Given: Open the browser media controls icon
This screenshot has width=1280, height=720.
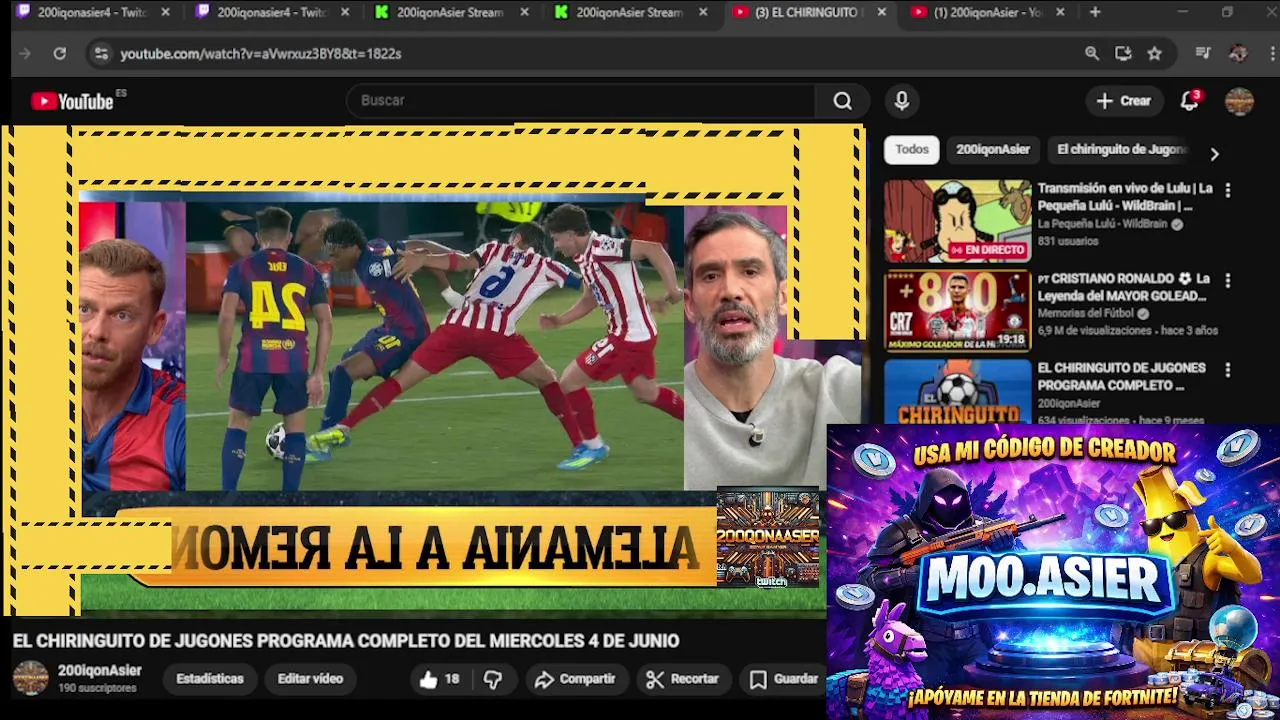Looking at the screenshot, I should [x=1203, y=53].
